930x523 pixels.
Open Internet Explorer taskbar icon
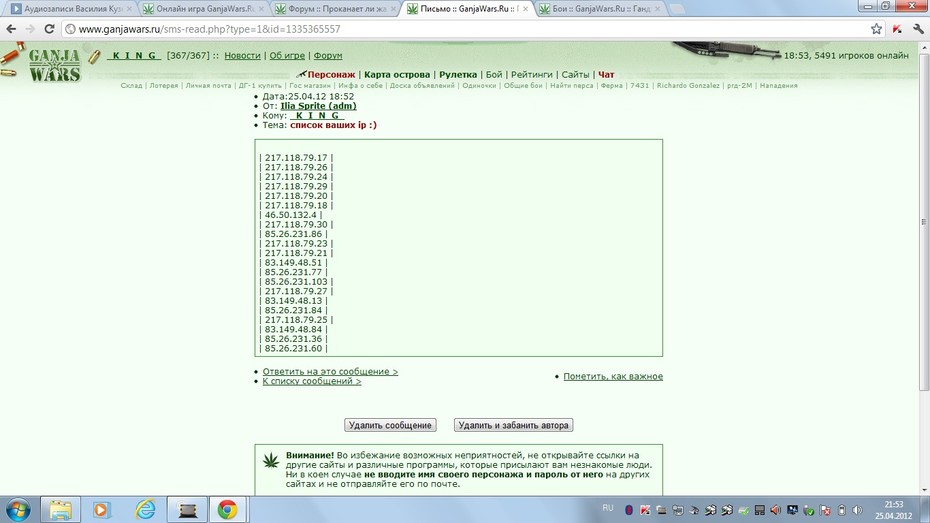[145, 509]
